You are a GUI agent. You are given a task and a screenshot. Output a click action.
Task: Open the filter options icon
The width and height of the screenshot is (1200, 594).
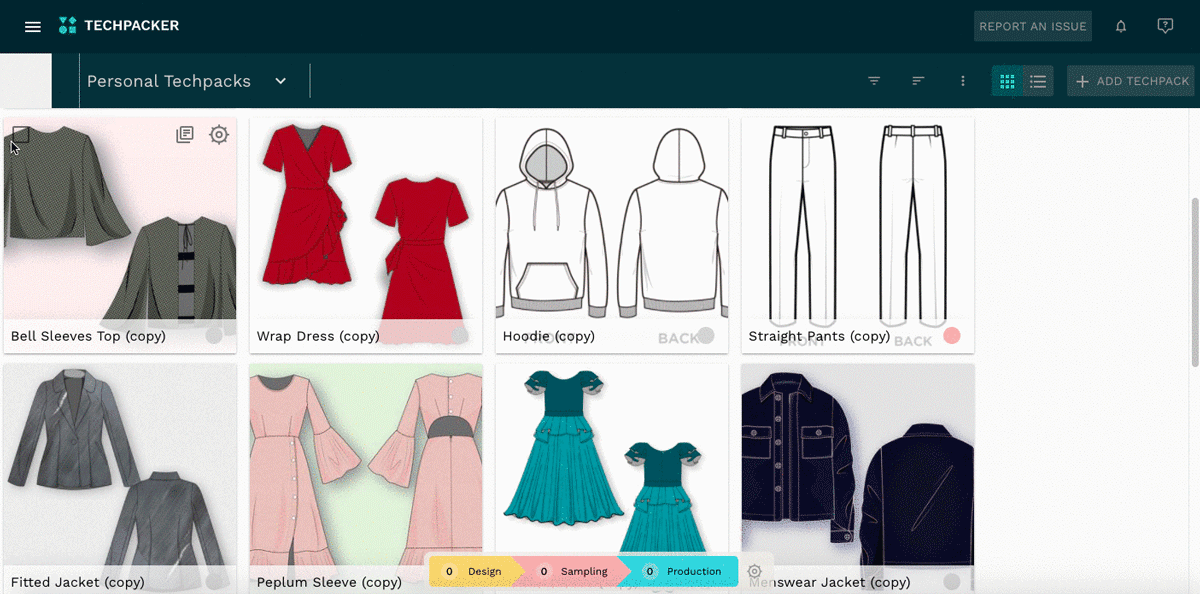pyautogui.click(x=874, y=81)
